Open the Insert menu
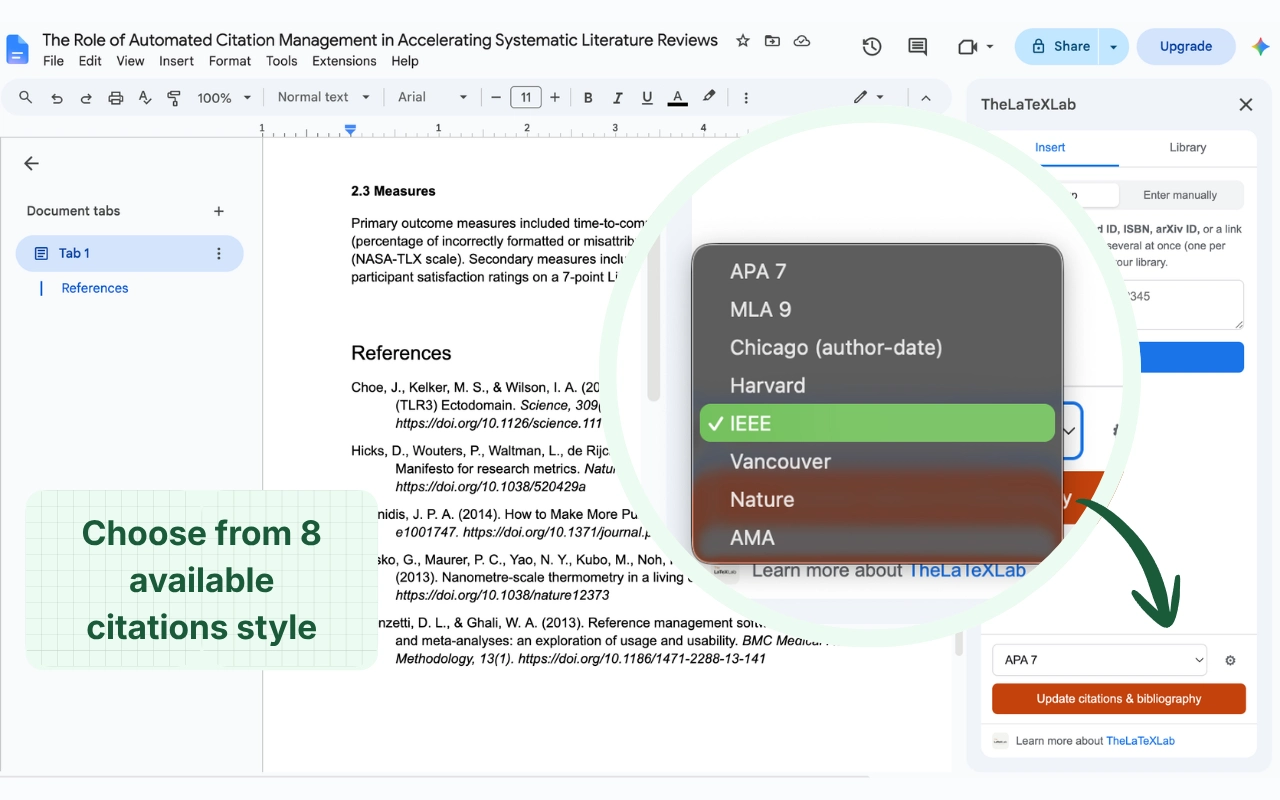Viewport: 1280px width, 800px height. click(x=177, y=61)
